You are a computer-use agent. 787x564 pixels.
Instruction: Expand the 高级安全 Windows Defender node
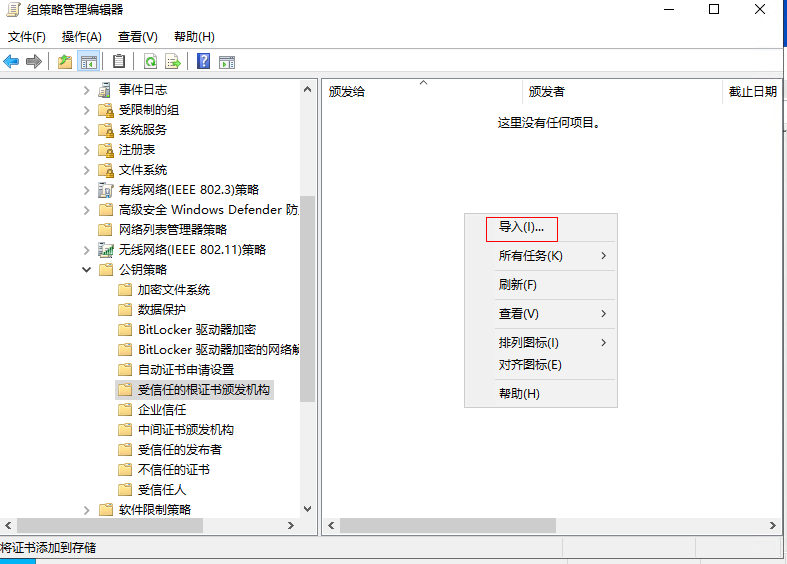[86, 210]
